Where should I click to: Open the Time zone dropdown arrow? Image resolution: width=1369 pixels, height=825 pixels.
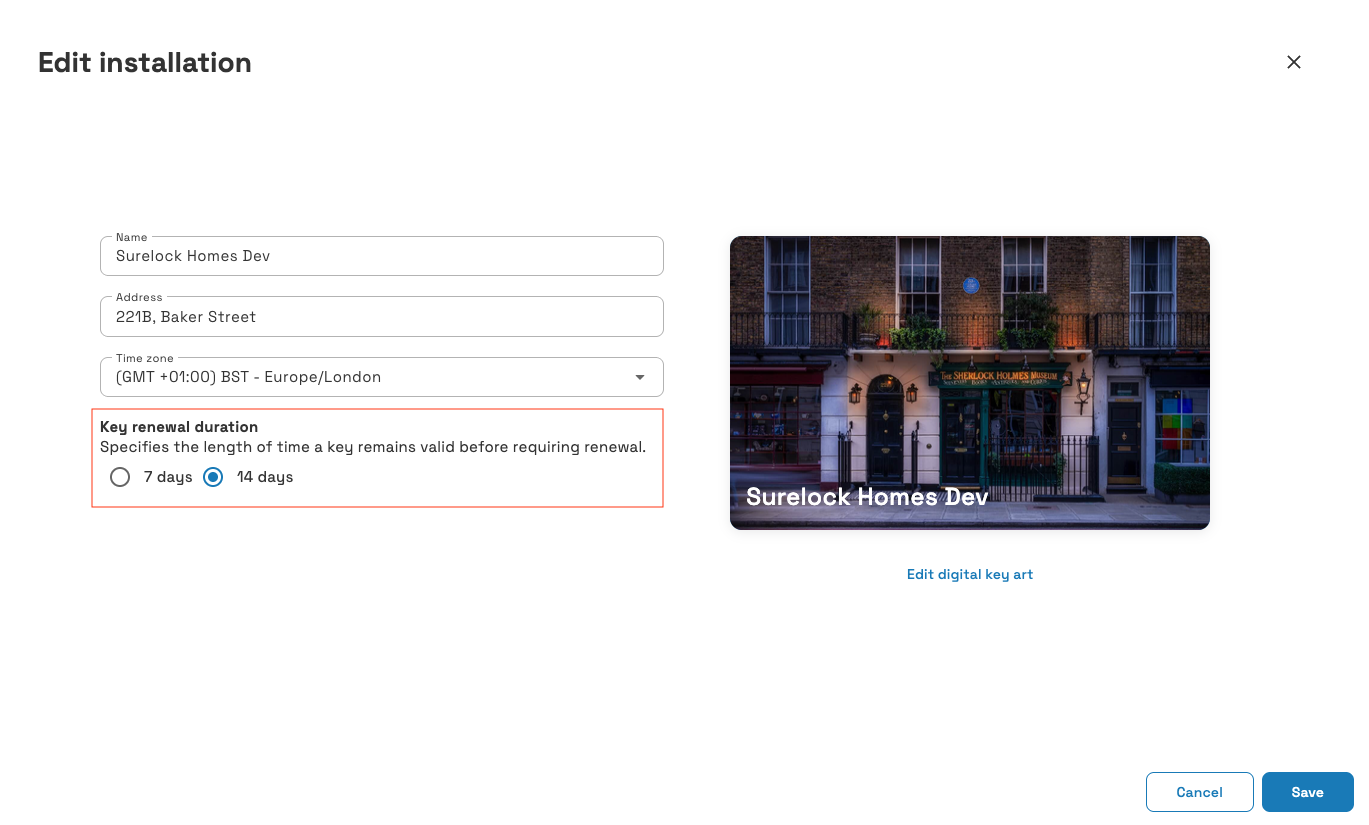[x=640, y=377]
